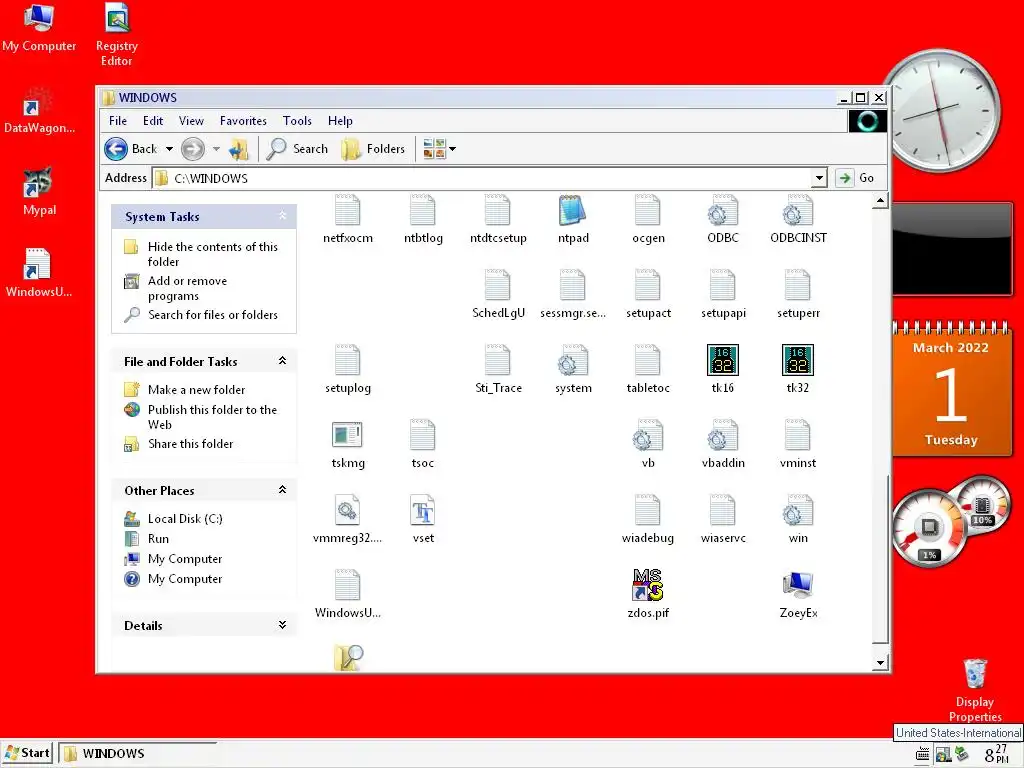1024x768 pixels.
Task: Open the Edit menu
Action: click(x=153, y=121)
